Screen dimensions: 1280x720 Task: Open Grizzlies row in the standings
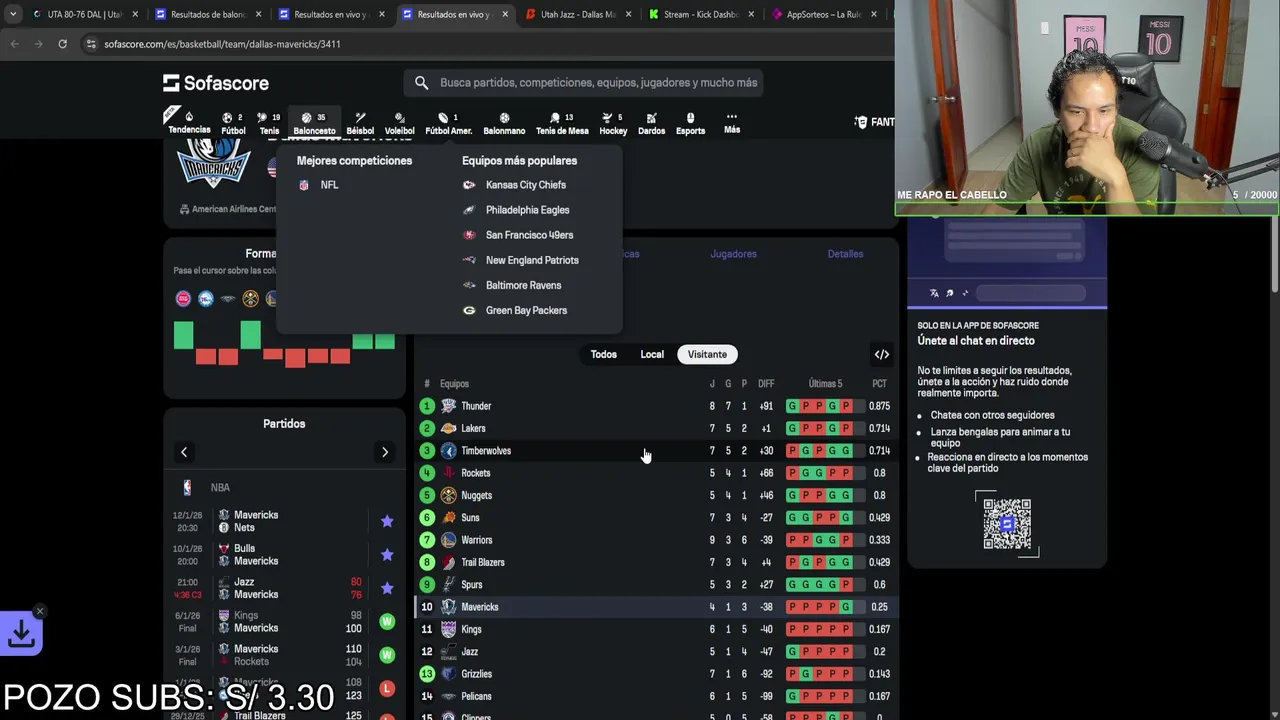[655, 674]
